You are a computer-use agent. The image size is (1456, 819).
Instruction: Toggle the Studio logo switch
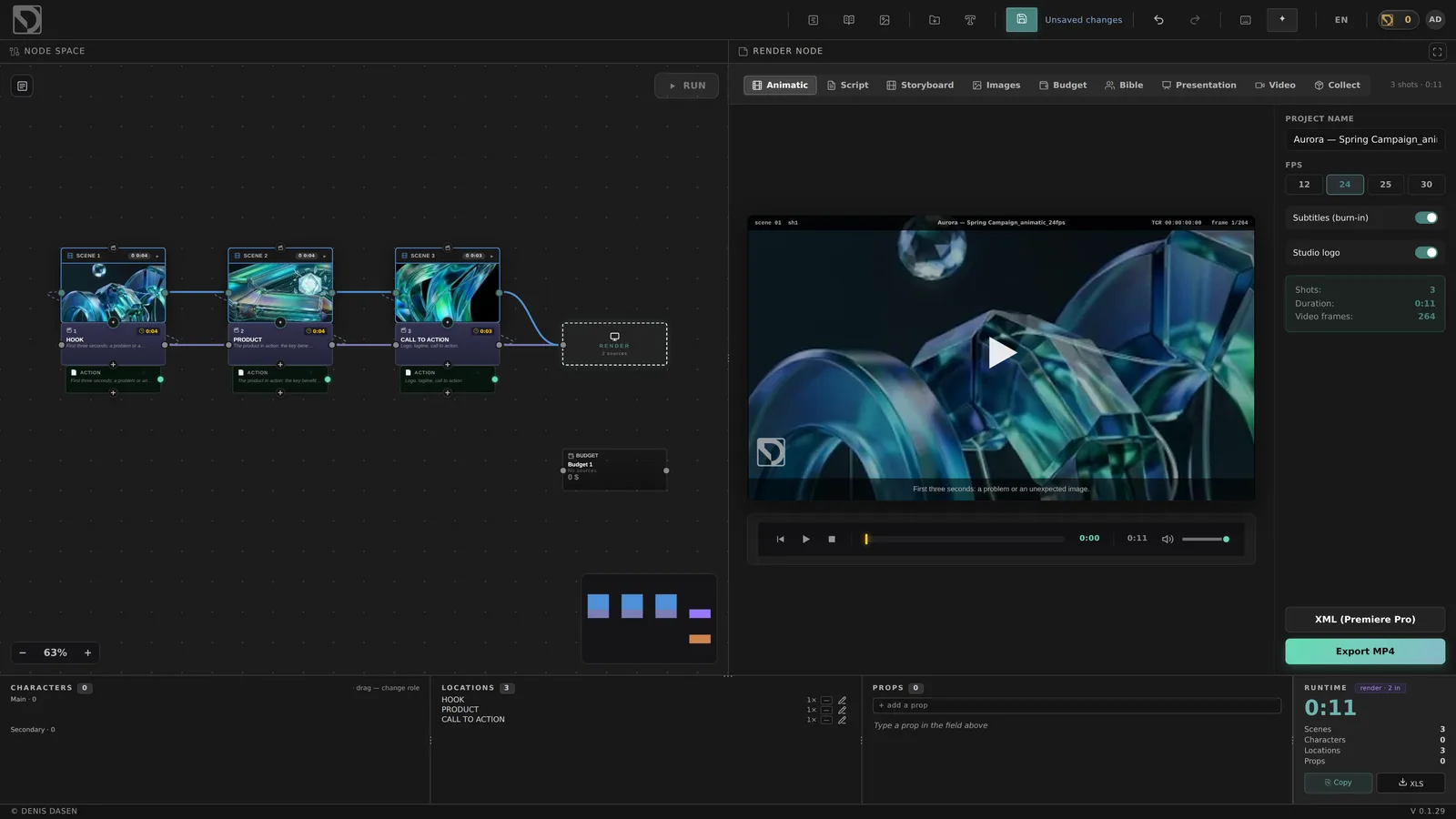1426,252
